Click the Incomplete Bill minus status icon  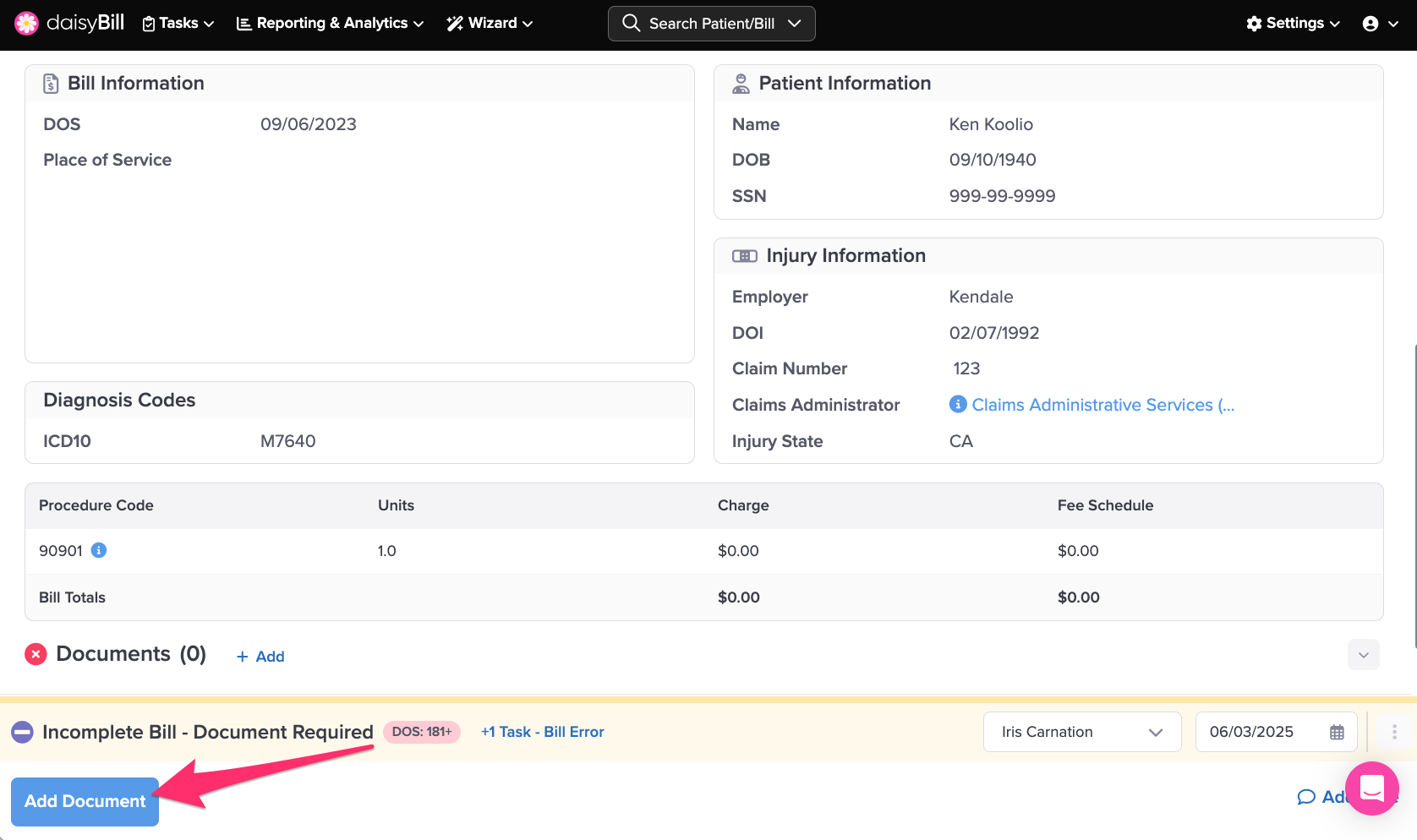(22, 732)
